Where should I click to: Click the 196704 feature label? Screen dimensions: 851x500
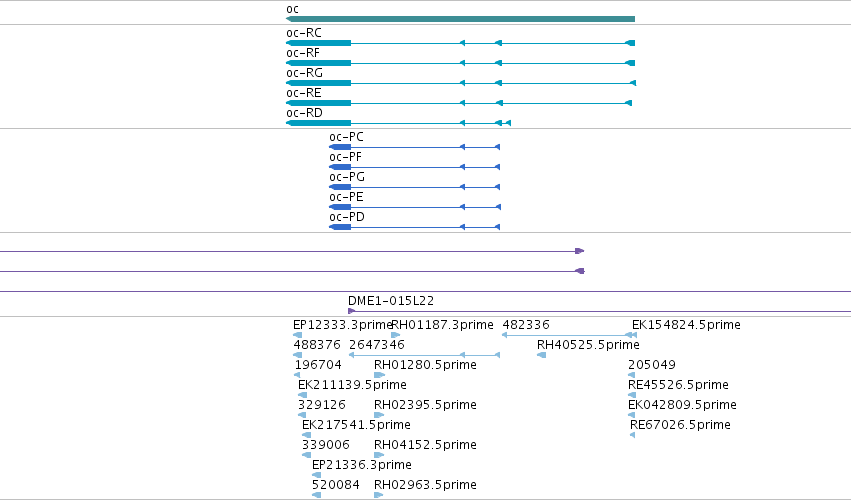coord(318,365)
